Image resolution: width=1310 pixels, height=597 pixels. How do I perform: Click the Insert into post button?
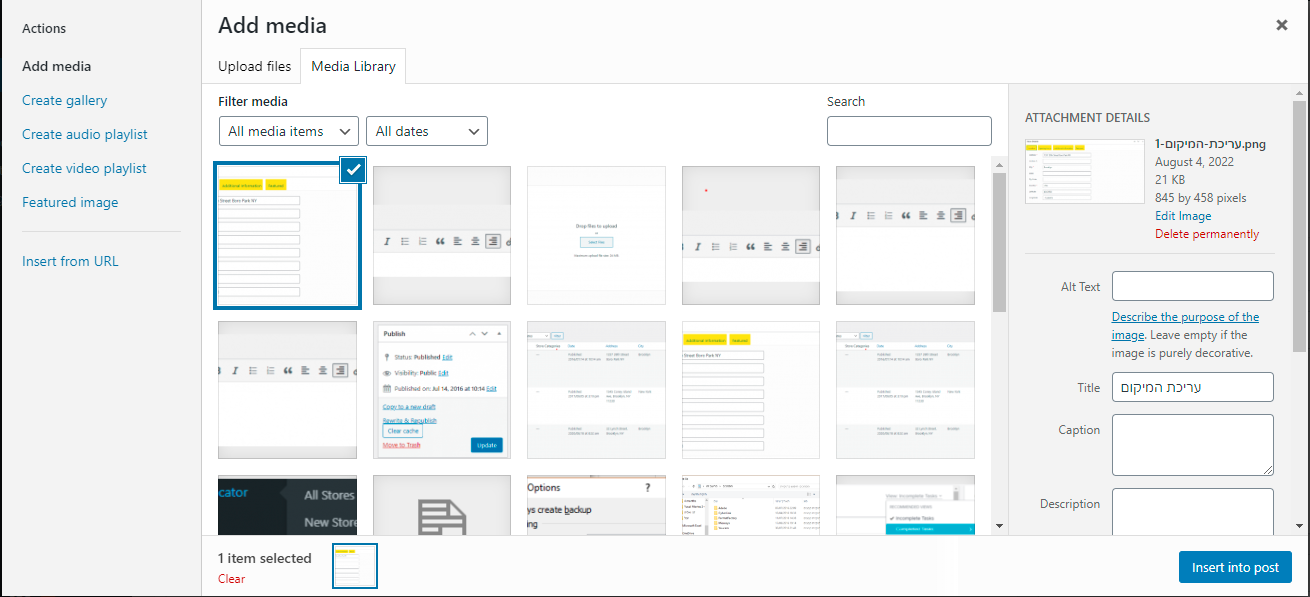(1235, 567)
